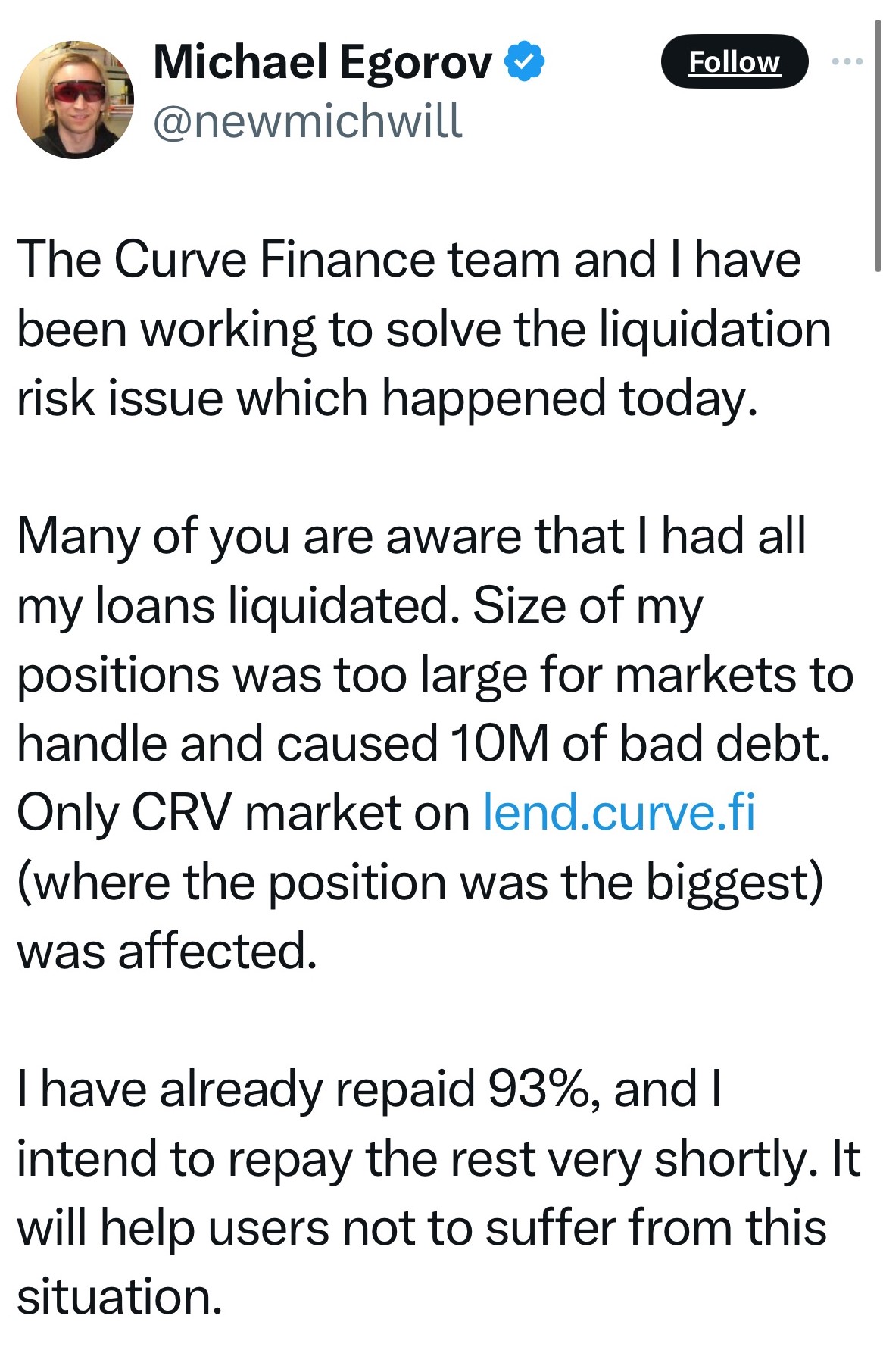883x1372 pixels.
Task: Open the lend.curve.fi link
Action: 619,812
